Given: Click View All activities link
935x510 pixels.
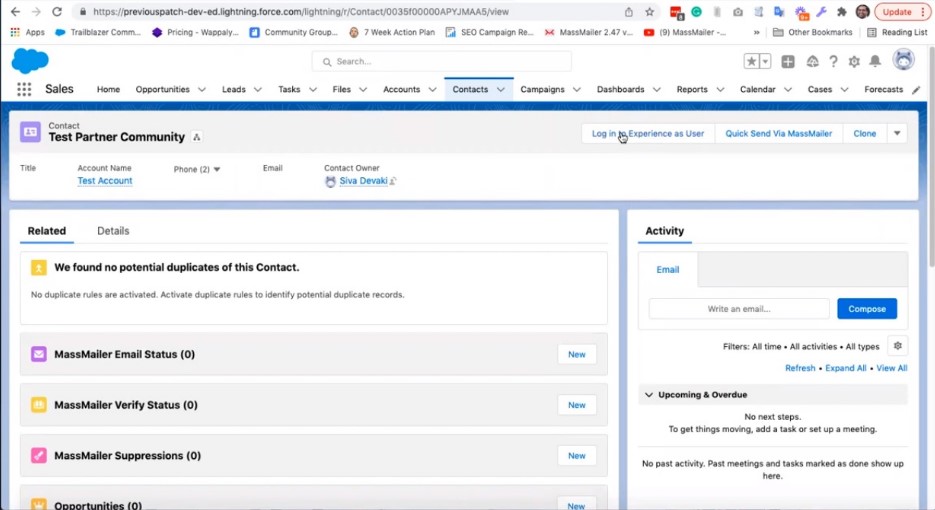Looking at the screenshot, I should click(891, 368).
